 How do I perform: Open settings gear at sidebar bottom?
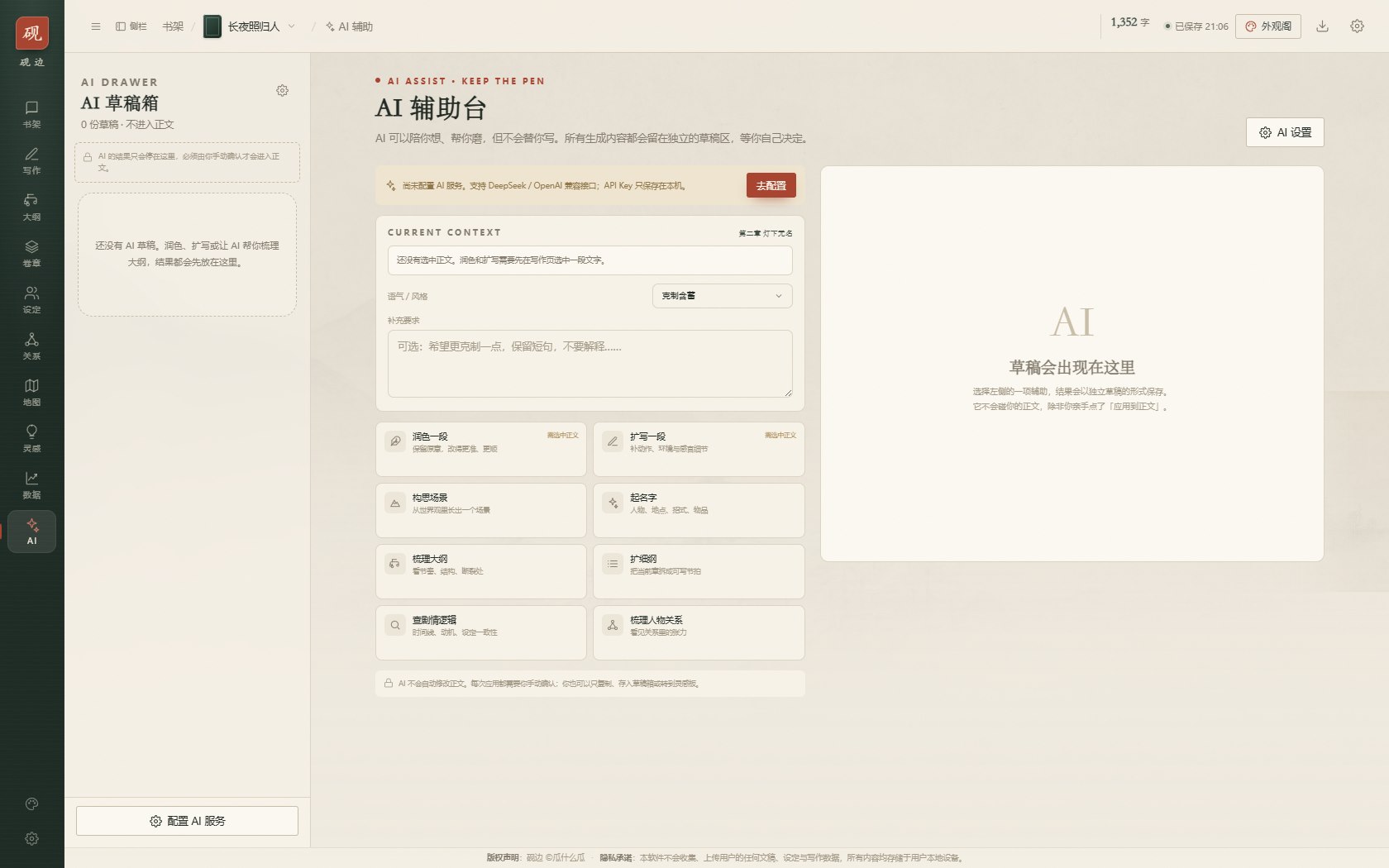coord(31,838)
